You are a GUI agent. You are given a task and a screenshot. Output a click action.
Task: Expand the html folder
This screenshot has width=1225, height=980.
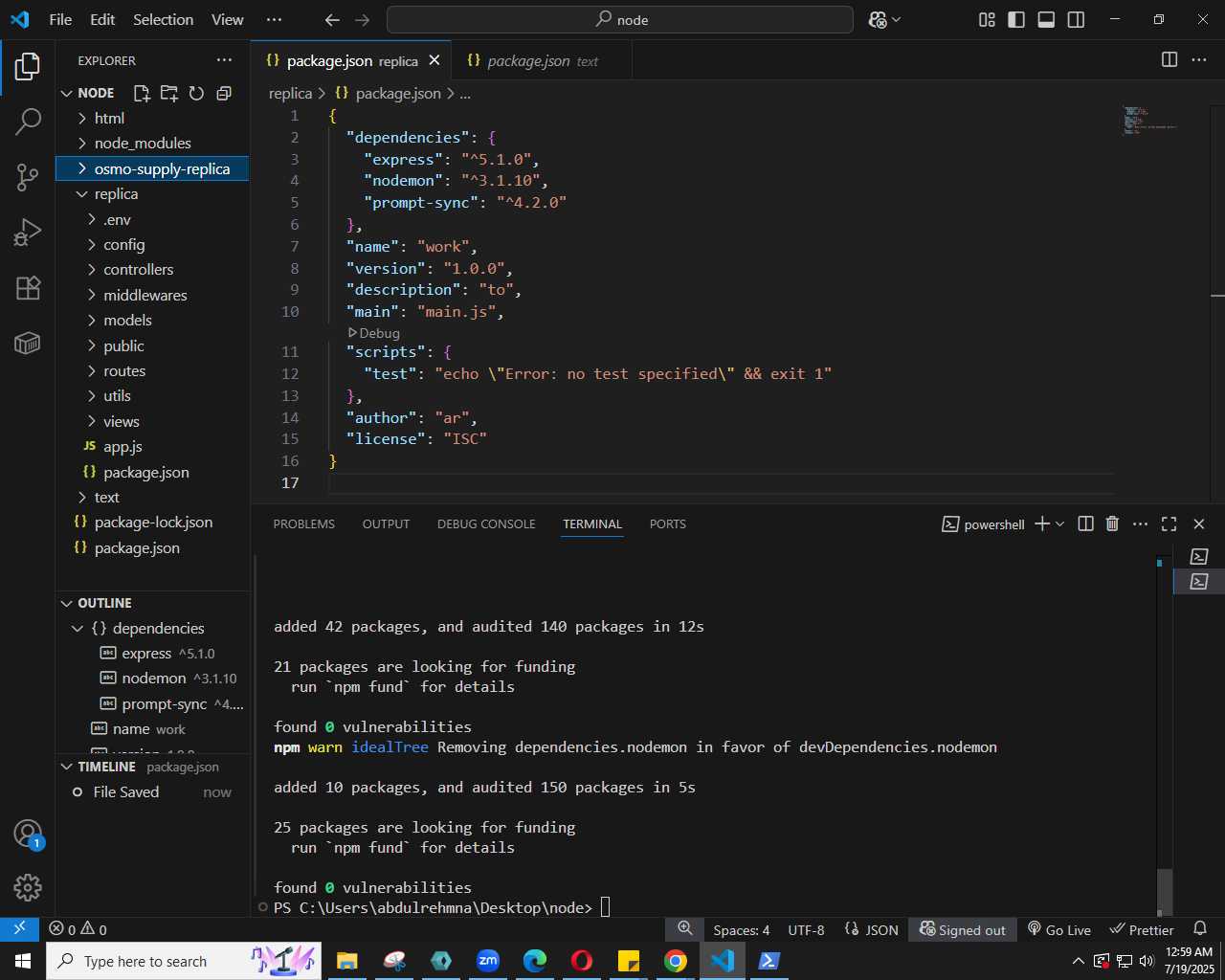[152, 118]
